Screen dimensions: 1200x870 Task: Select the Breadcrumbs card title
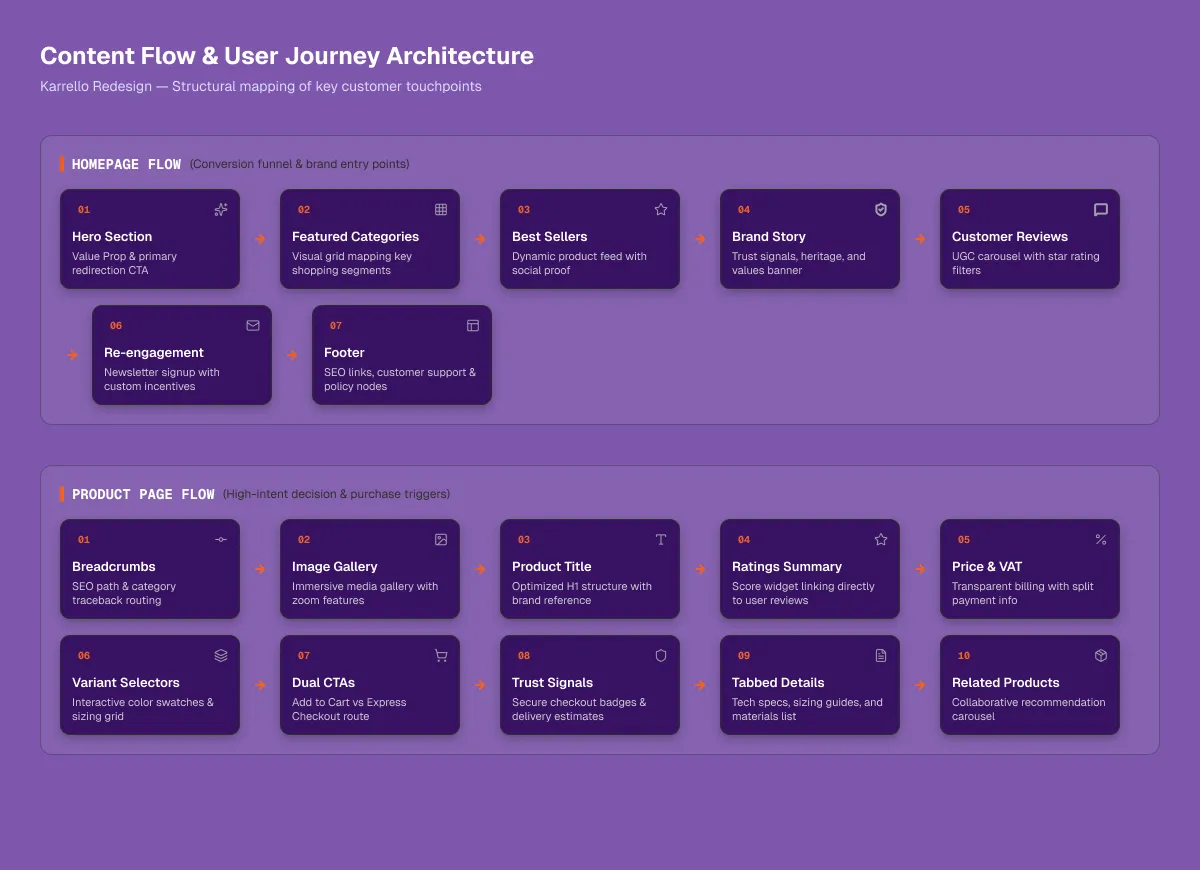coord(114,567)
